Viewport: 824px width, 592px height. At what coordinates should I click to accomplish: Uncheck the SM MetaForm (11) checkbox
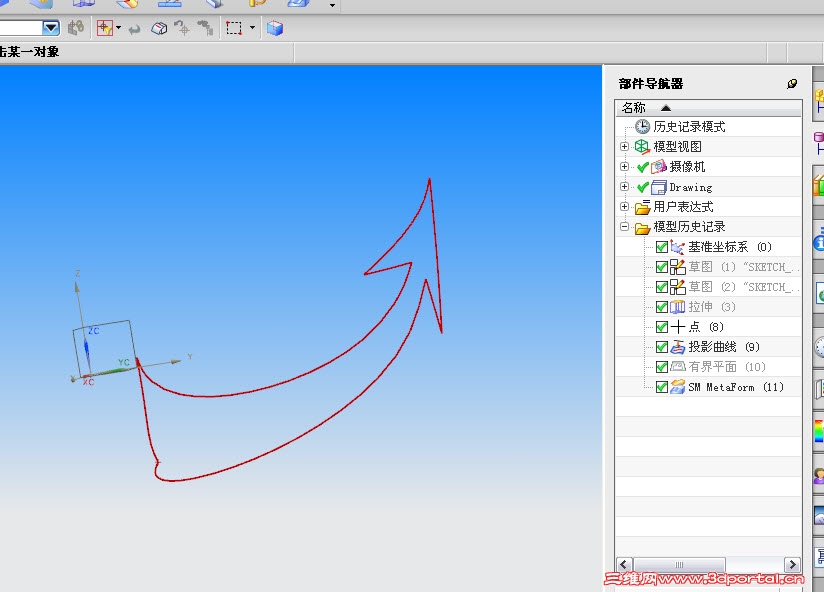pos(662,387)
